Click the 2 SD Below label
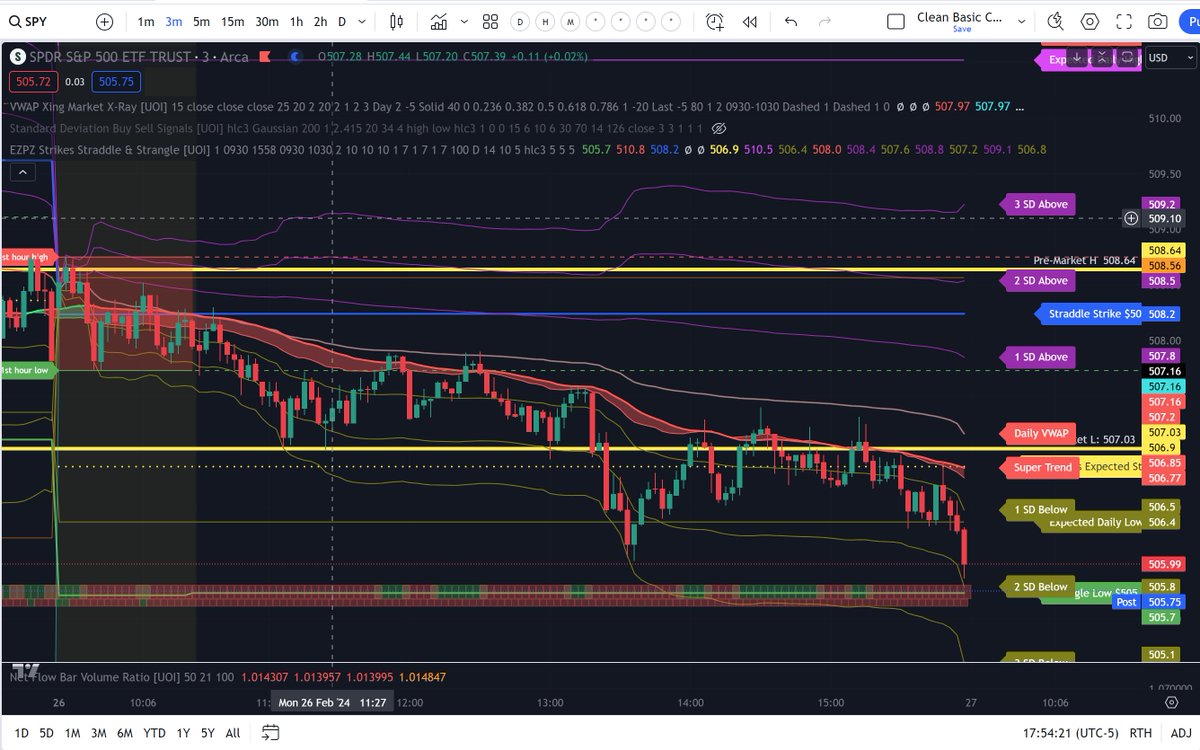 click(1040, 587)
